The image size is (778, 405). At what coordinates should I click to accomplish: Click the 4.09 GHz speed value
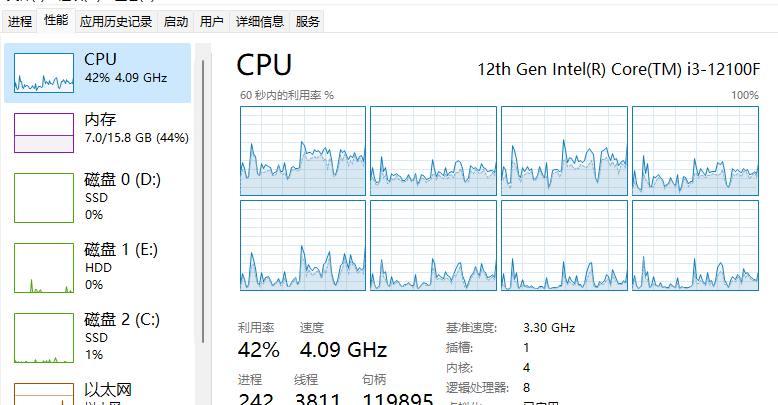click(x=343, y=350)
